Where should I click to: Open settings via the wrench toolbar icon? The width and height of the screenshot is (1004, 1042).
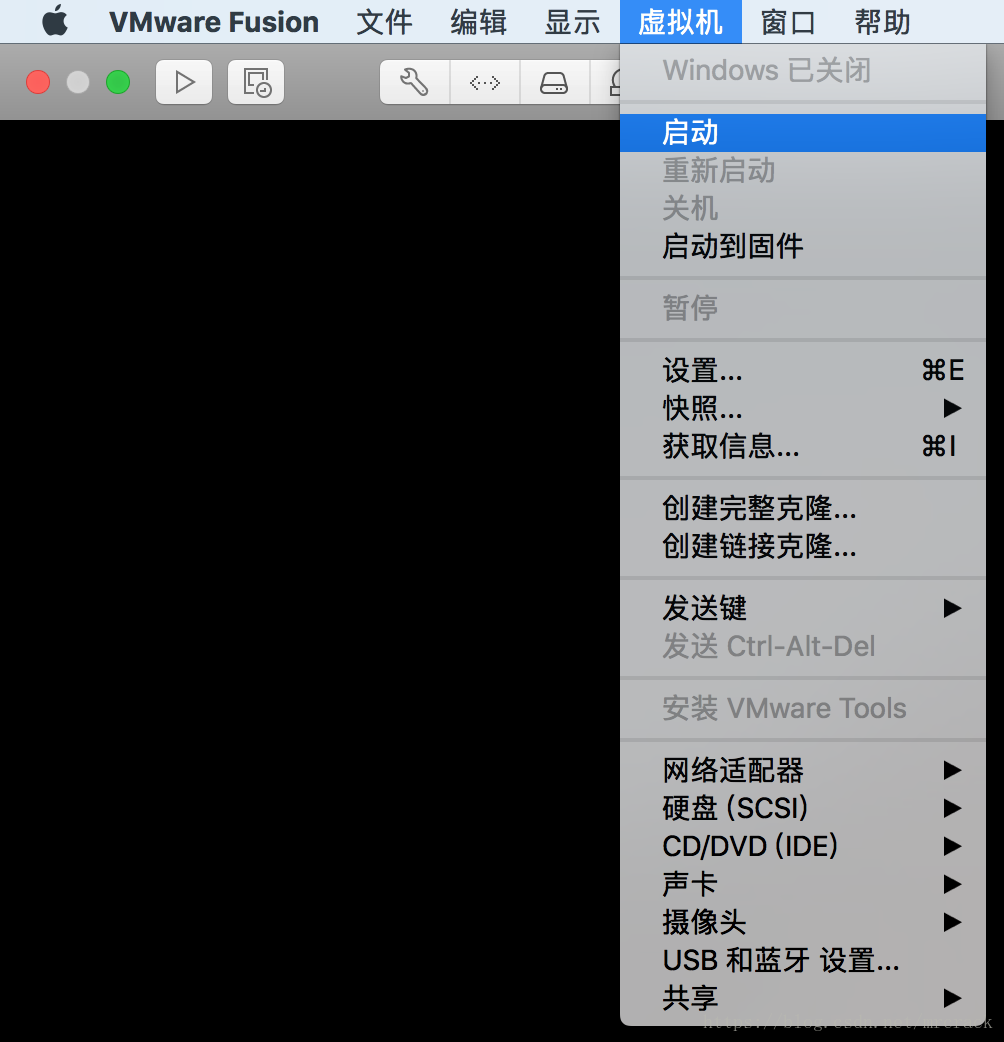tap(415, 82)
